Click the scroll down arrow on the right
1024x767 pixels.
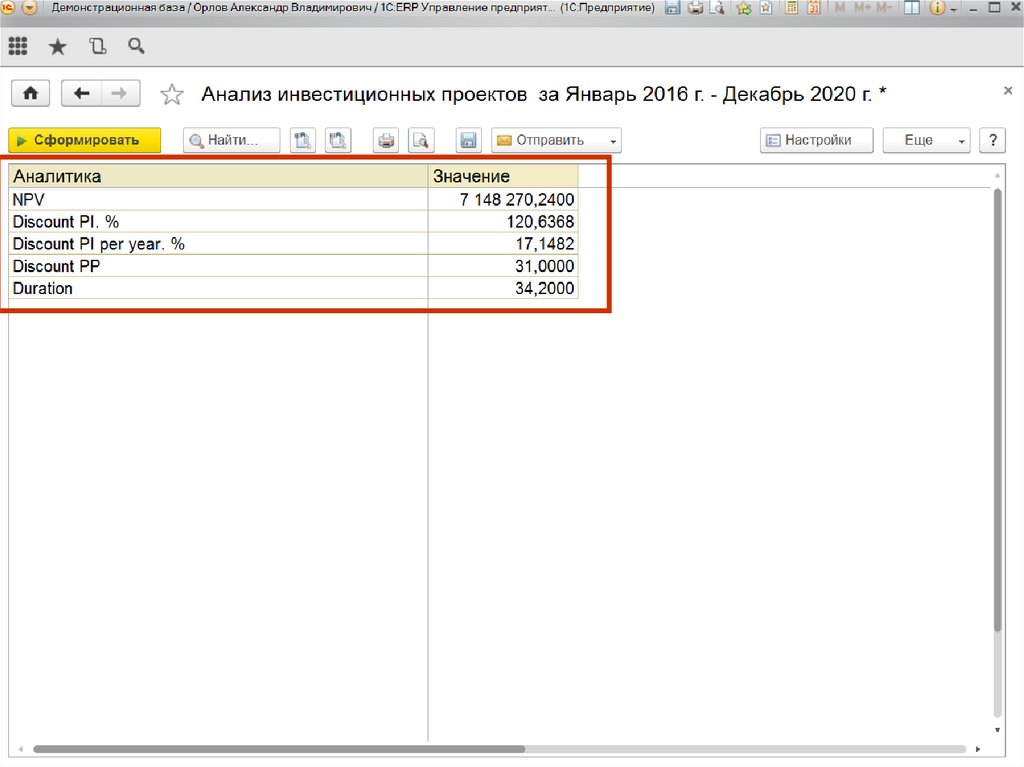point(997,730)
